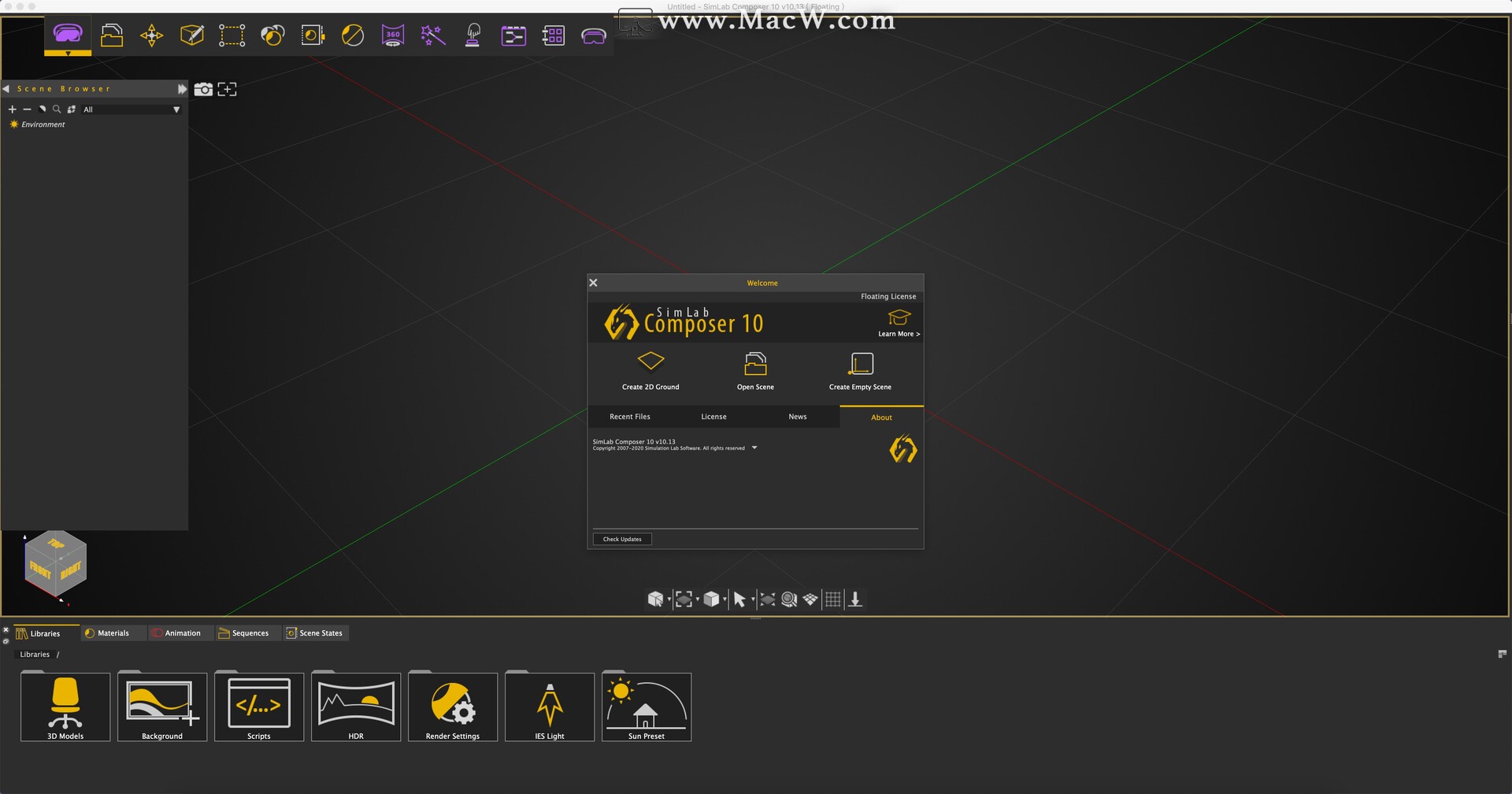Viewport: 1512px width, 794px height.
Task: Select the dashed selection rectangle tool
Action: 232,35
